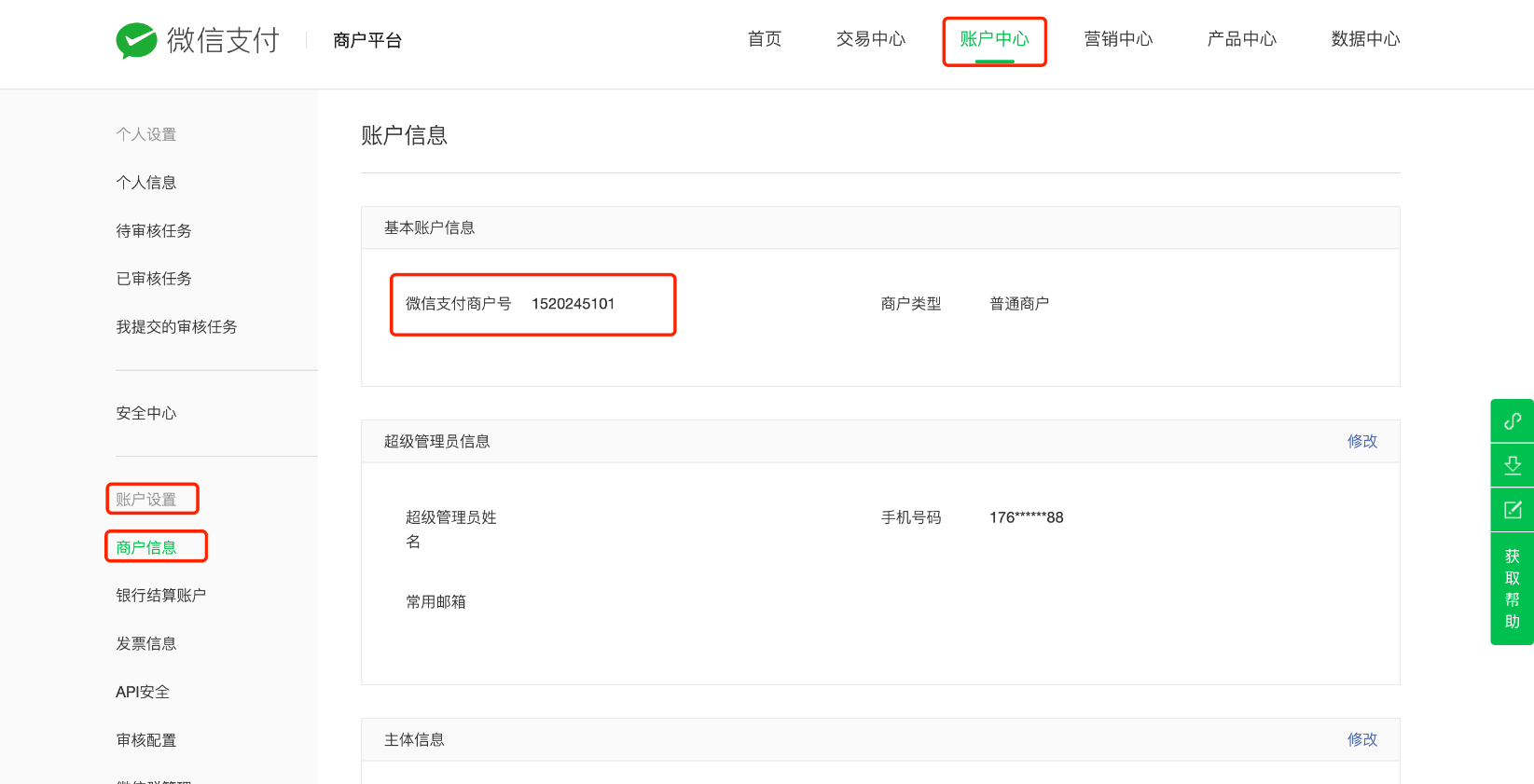Go to the 首页 tab
The height and width of the screenshot is (784, 1534).
coord(764,39)
